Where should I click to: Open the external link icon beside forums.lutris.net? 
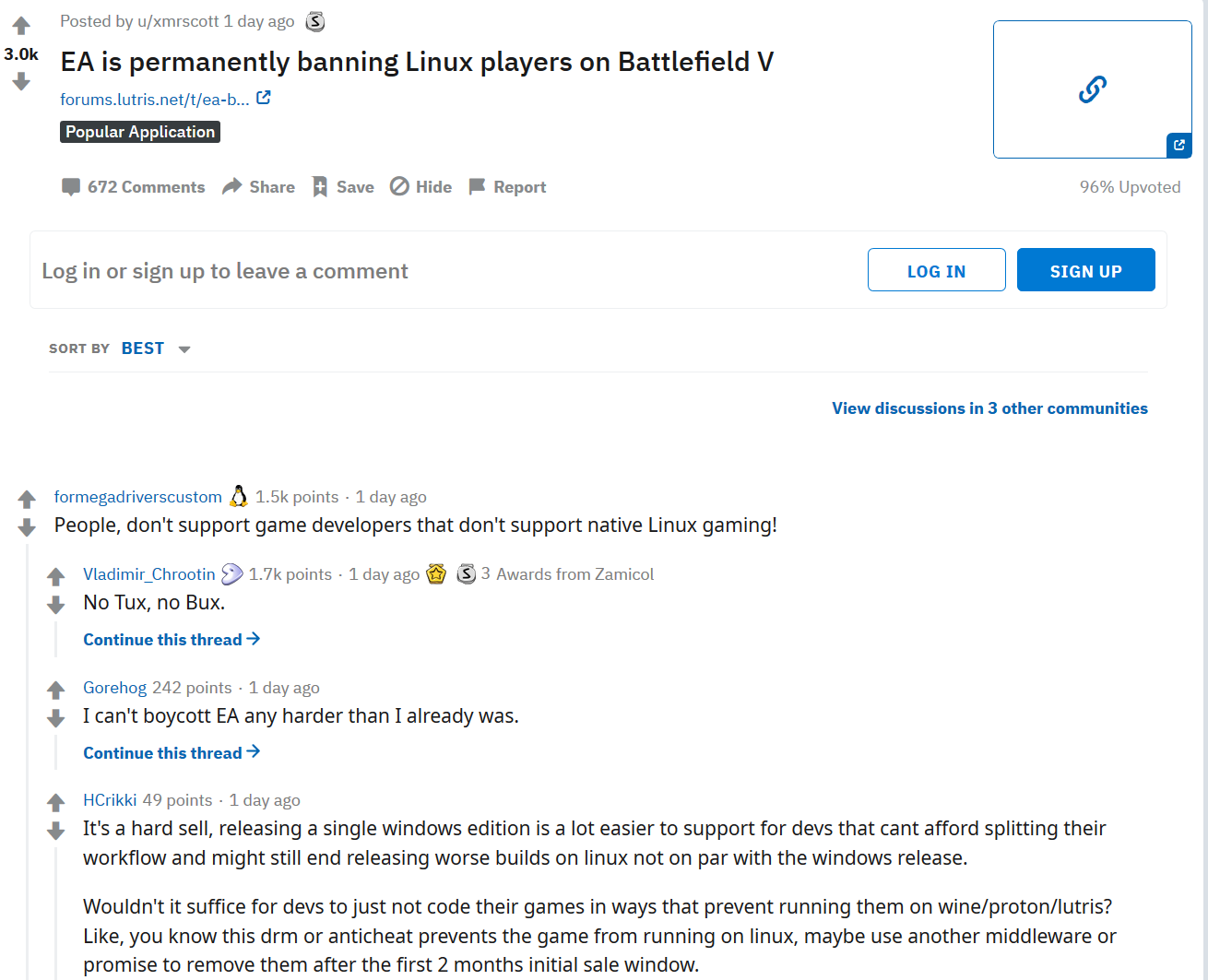tap(264, 98)
